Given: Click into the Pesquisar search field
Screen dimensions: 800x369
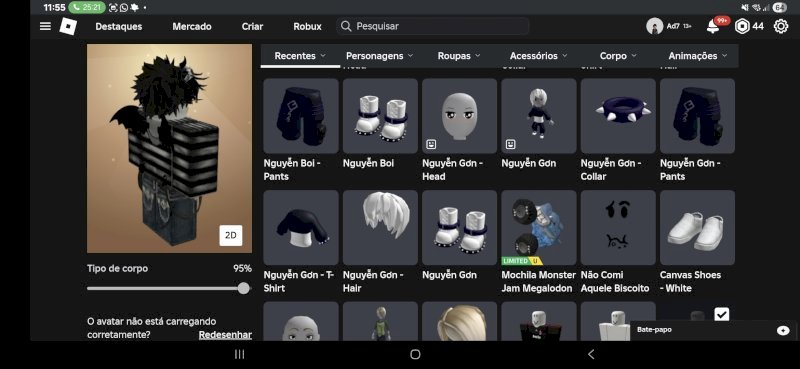Looking at the screenshot, I should (432, 26).
